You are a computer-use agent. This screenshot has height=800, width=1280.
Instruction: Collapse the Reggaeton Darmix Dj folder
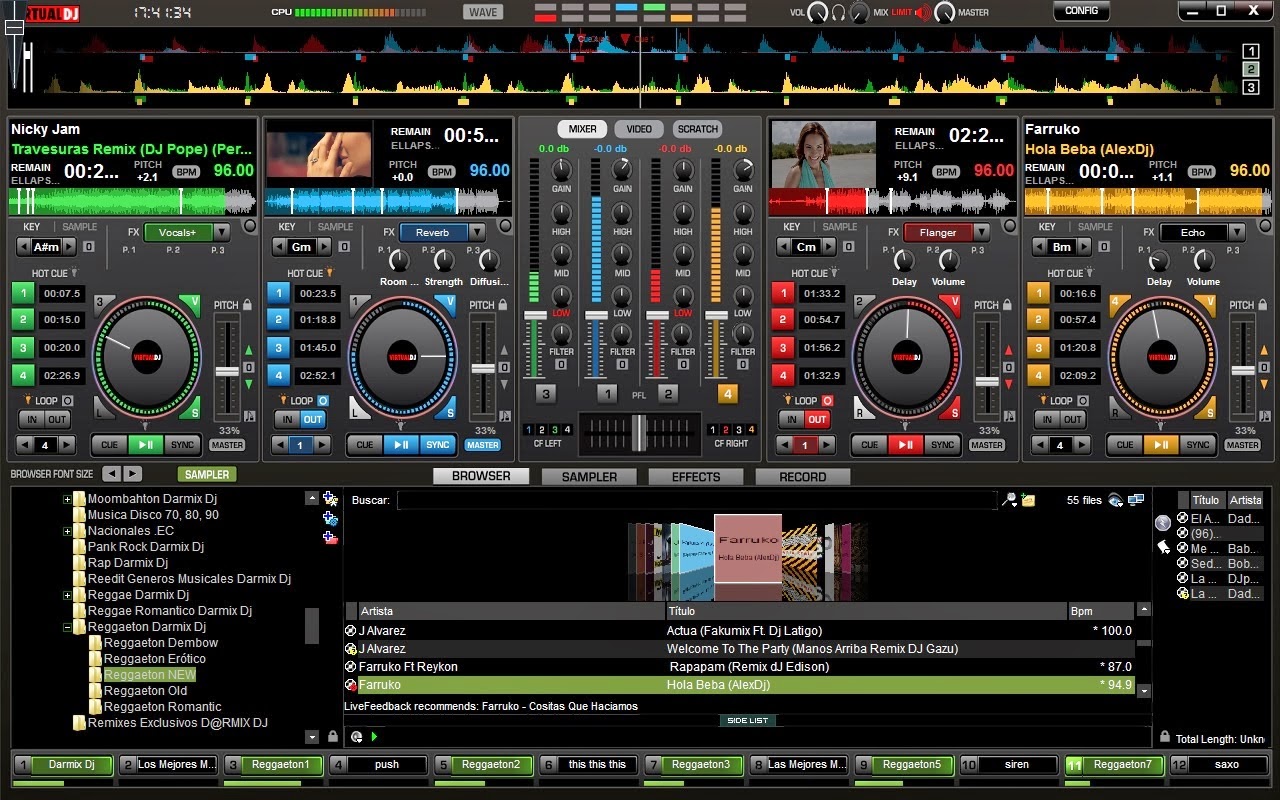[x=67, y=627]
